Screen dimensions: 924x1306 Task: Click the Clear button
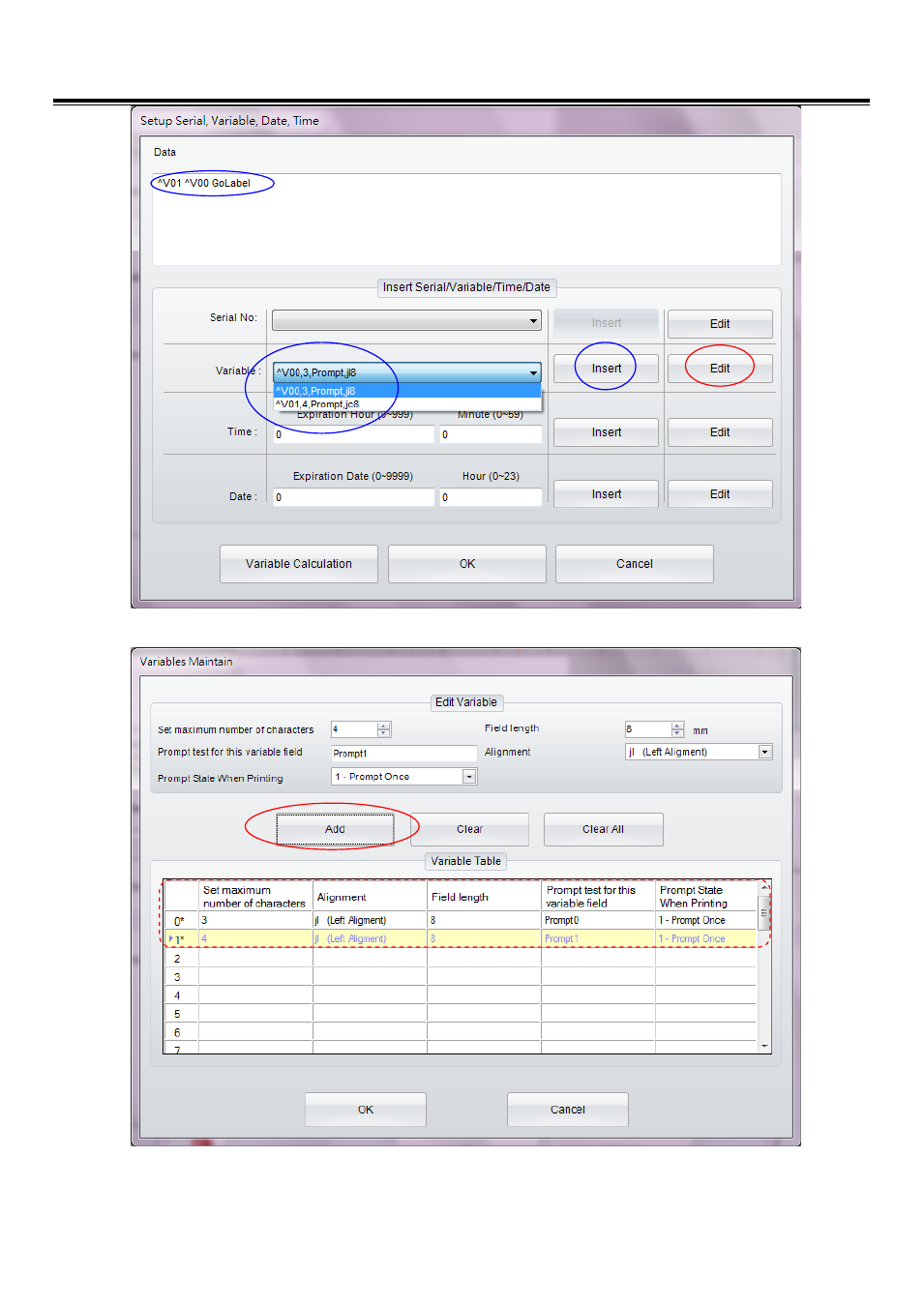coord(469,829)
